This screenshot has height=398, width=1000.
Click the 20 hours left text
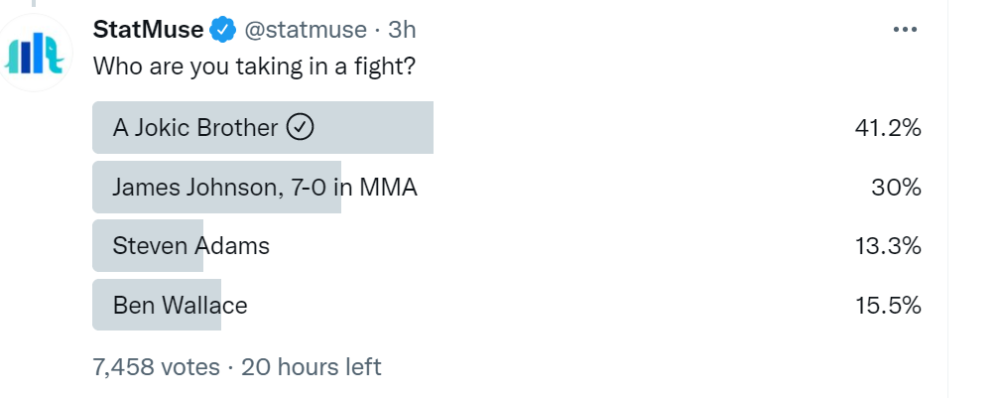[x=311, y=367]
